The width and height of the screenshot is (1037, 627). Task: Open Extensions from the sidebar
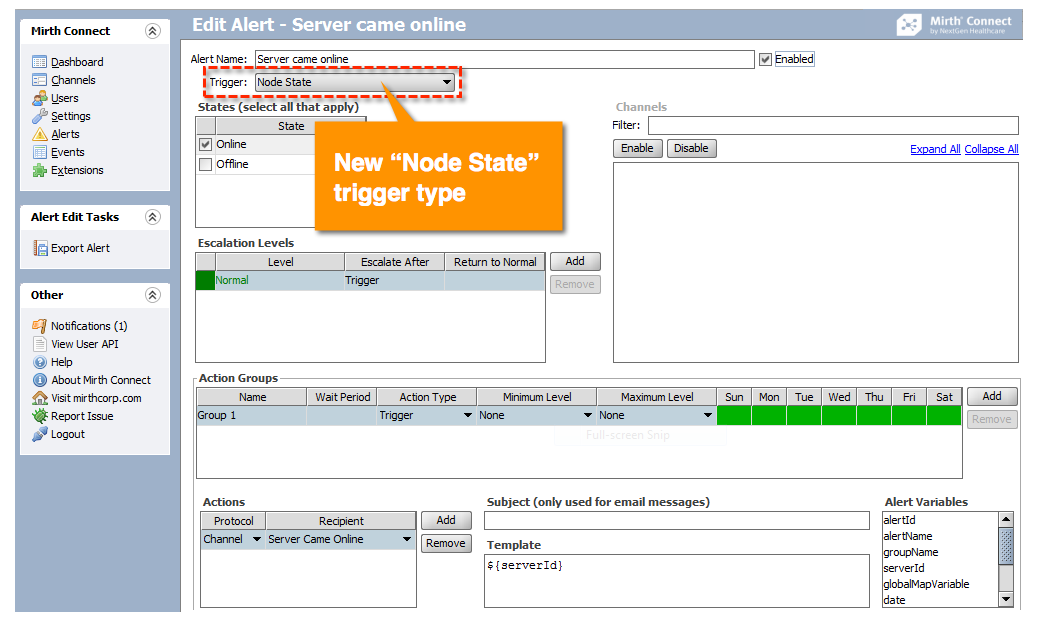click(x=77, y=171)
